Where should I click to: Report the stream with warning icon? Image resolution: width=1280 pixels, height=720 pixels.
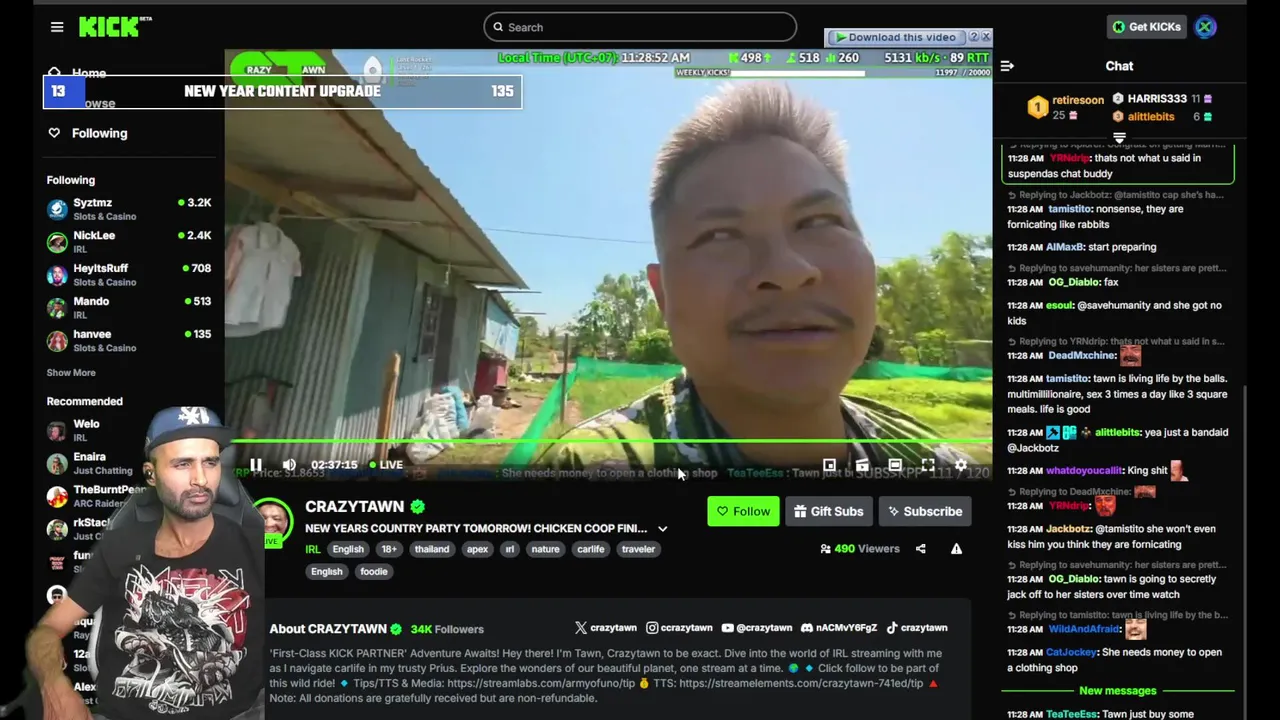click(956, 549)
